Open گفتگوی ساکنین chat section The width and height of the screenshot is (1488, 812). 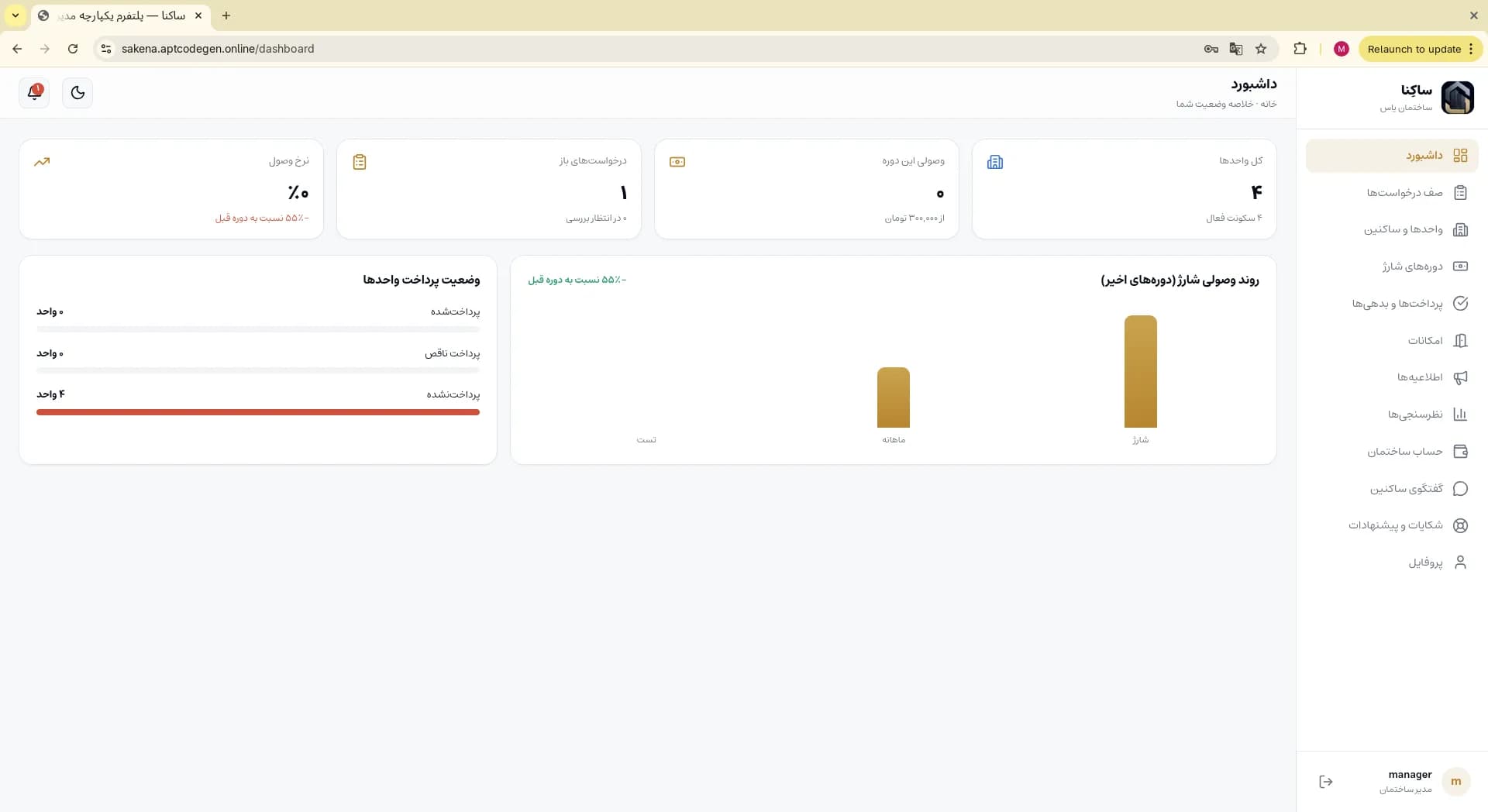click(1392, 488)
